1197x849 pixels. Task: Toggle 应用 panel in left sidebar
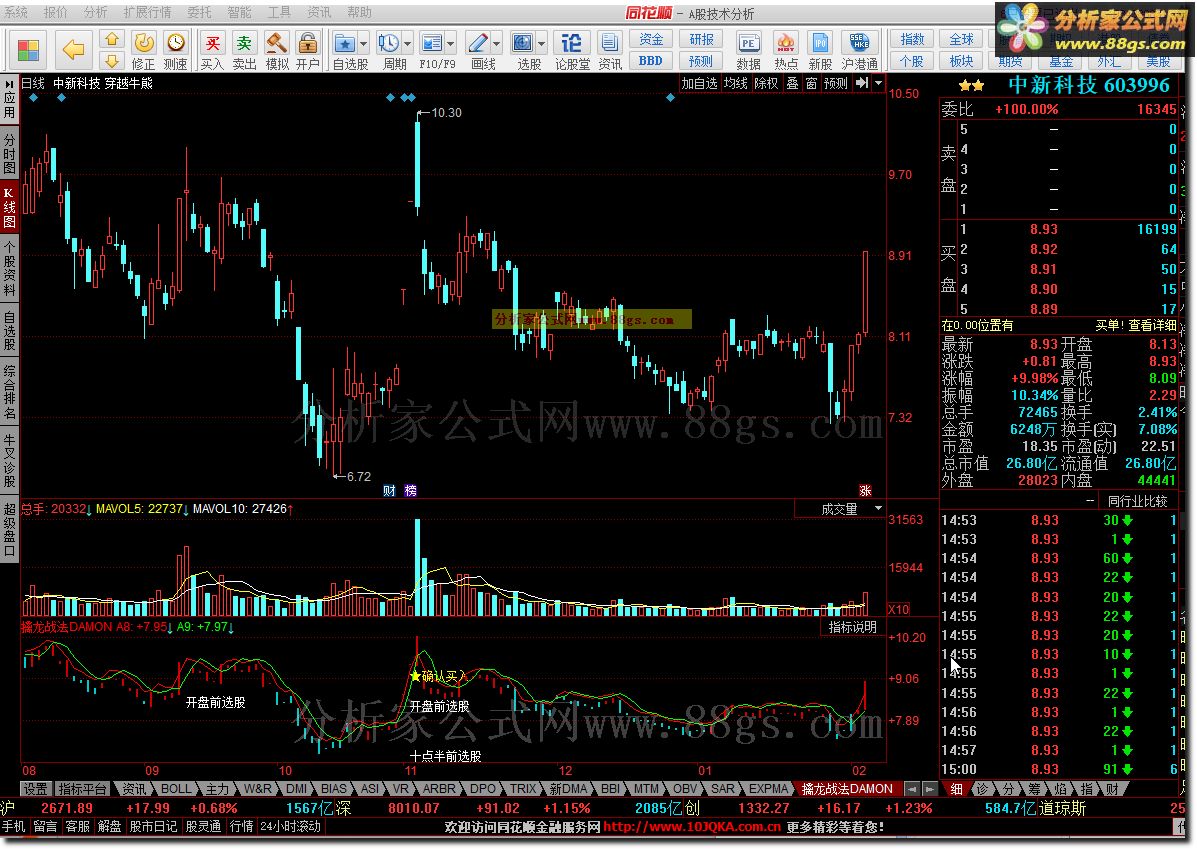[x=9, y=99]
